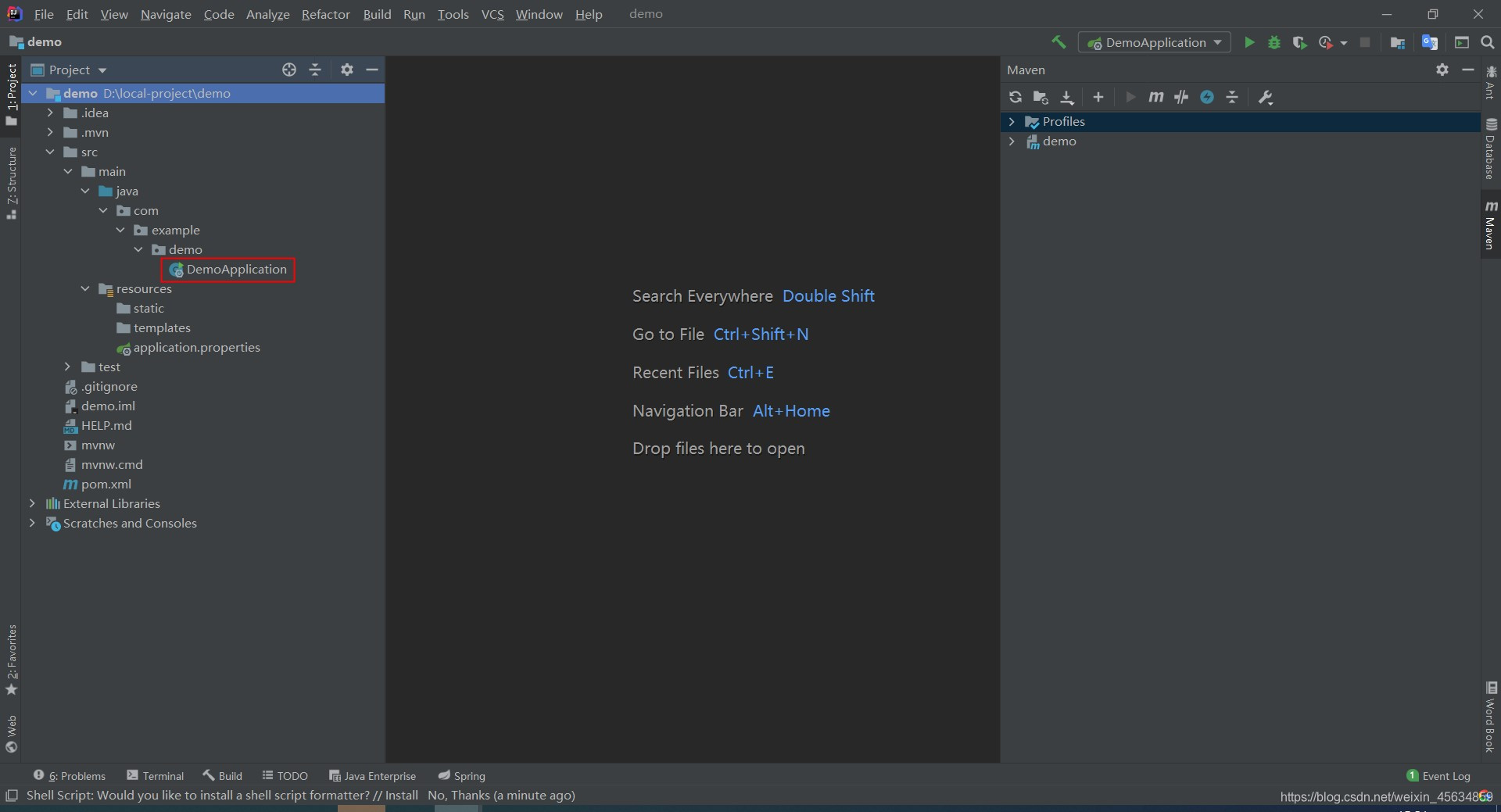The width and height of the screenshot is (1501, 812).
Task: Click the No, Thanks link in status bar
Action: click(x=458, y=795)
